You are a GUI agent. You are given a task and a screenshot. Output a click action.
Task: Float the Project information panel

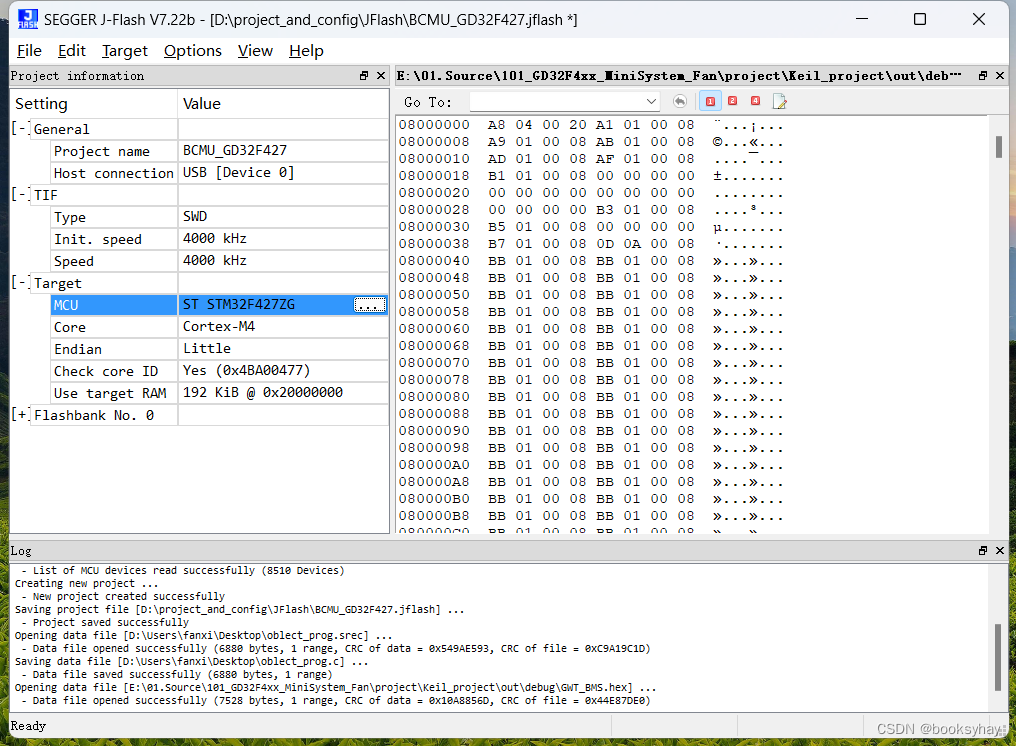click(x=364, y=76)
